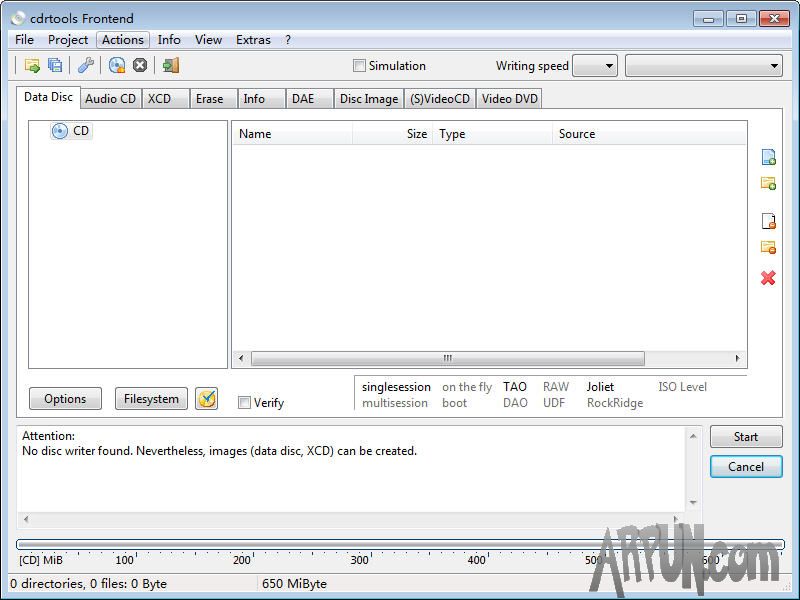
Task: Click the TAO status label
Action: 515,387
